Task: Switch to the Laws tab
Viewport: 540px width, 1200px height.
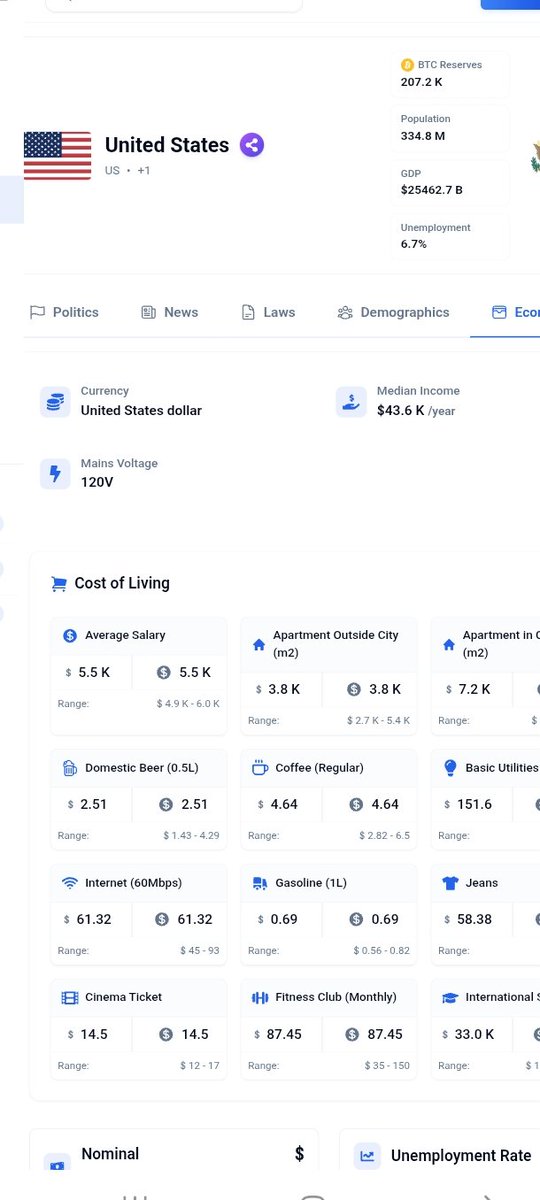Action: (x=268, y=312)
